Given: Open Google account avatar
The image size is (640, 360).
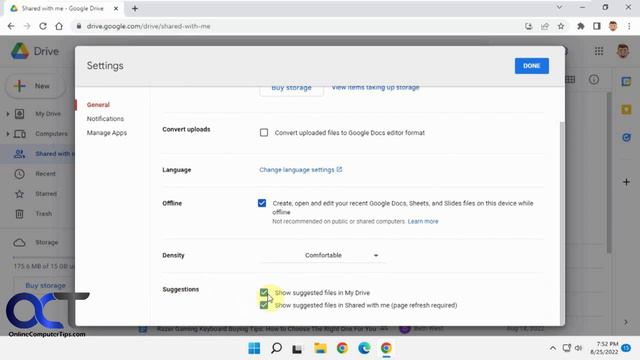Looking at the screenshot, I should coord(622,51).
